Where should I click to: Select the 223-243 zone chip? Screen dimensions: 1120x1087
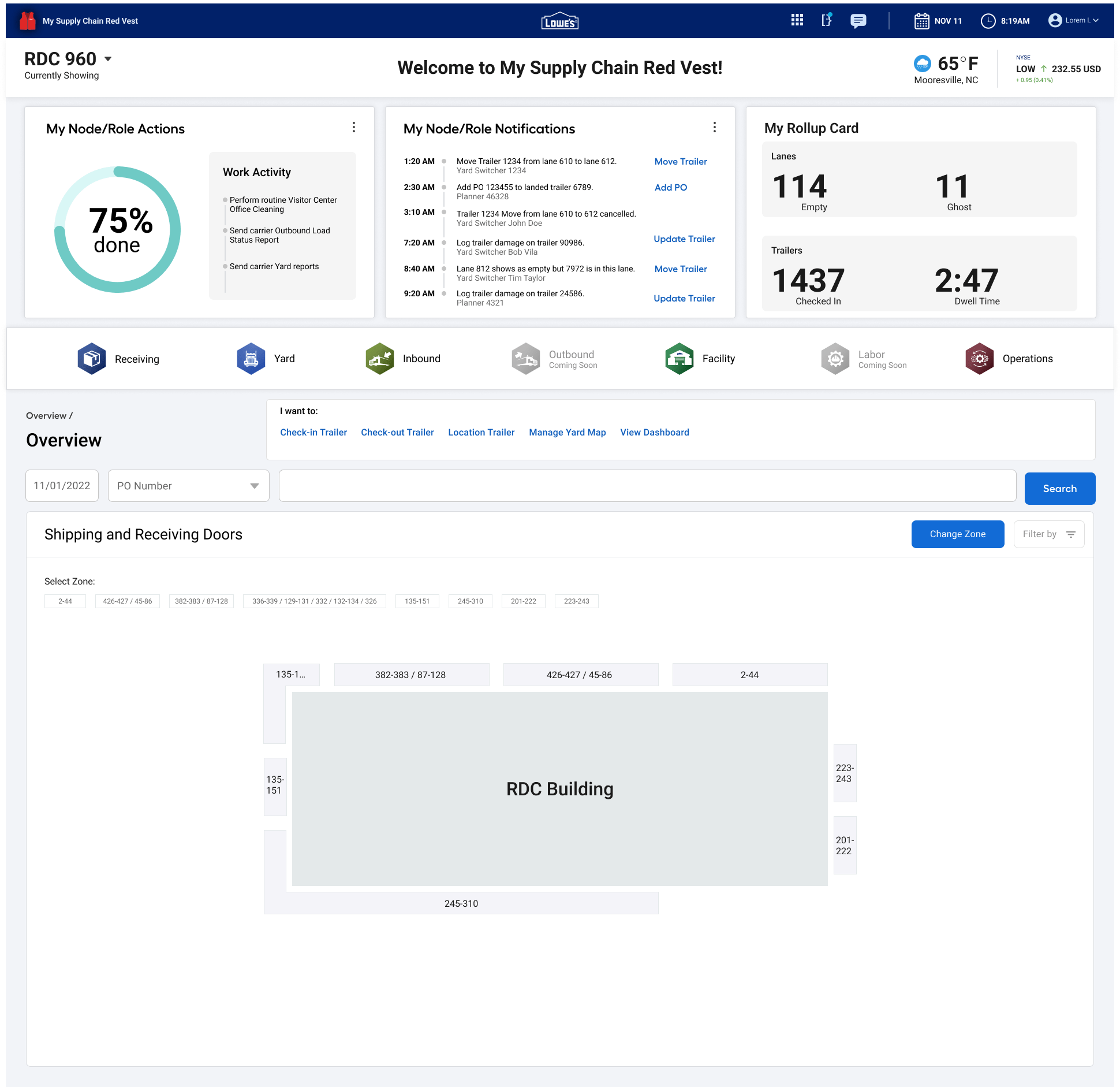pyautogui.click(x=576, y=601)
